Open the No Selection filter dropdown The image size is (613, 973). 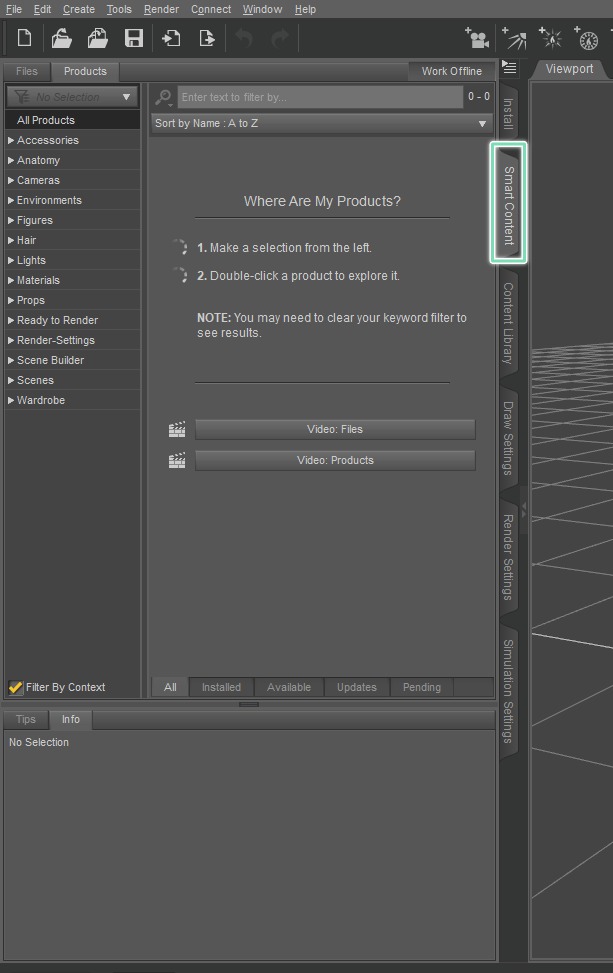tap(72, 97)
